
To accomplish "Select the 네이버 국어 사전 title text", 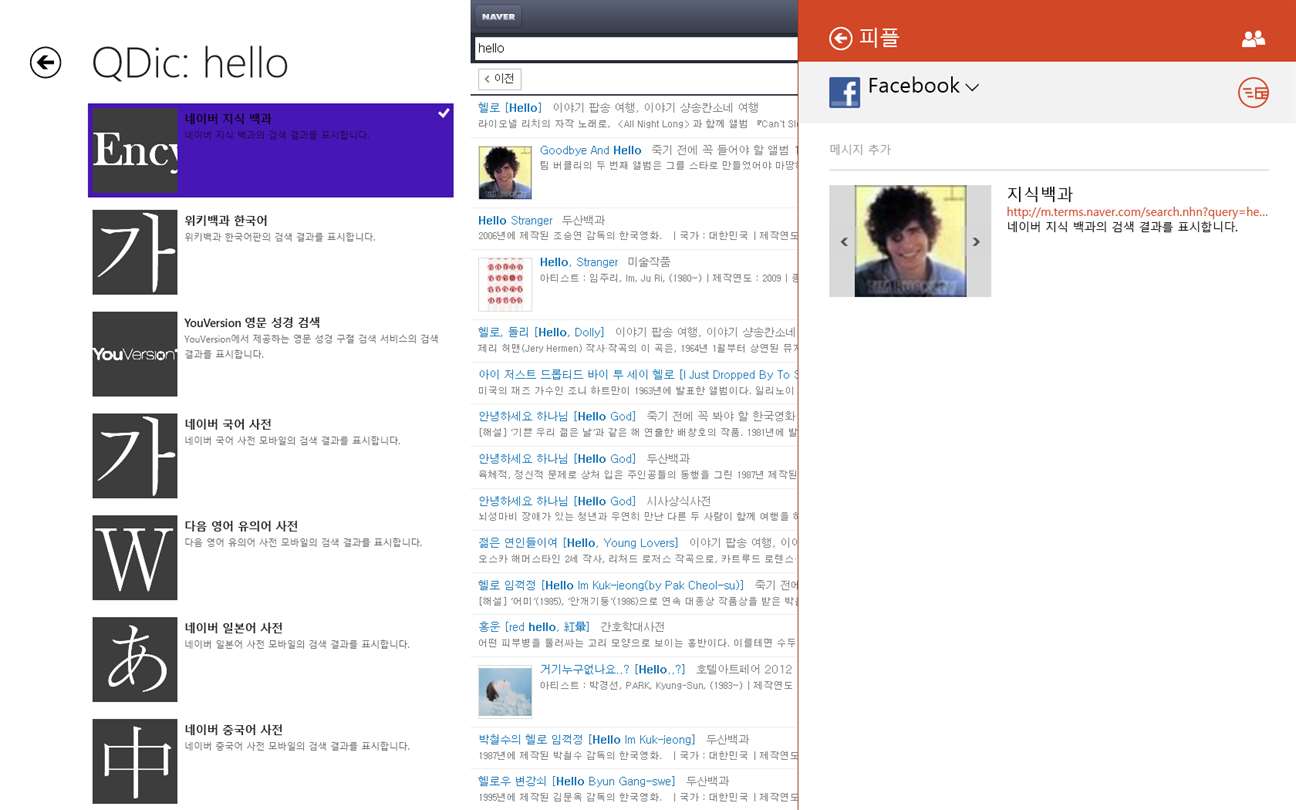I will coord(228,424).
